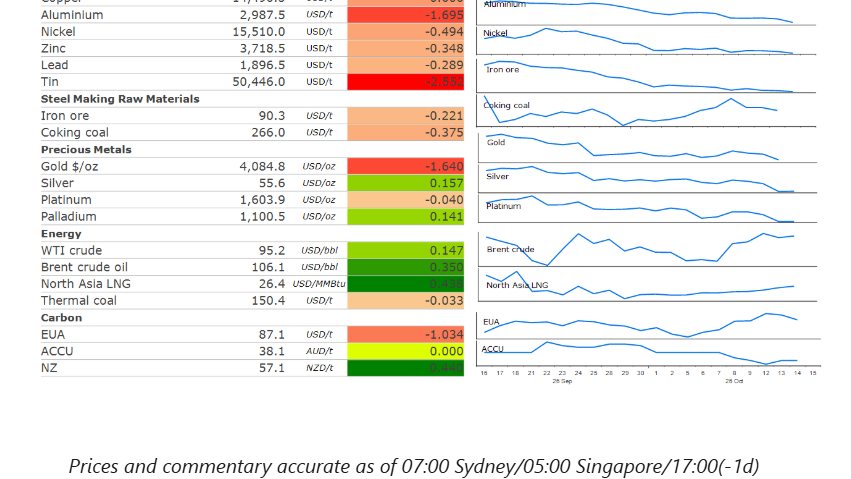Click Silver price 55.6
The width and height of the screenshot is (851, 479).
tap(271, 183)
